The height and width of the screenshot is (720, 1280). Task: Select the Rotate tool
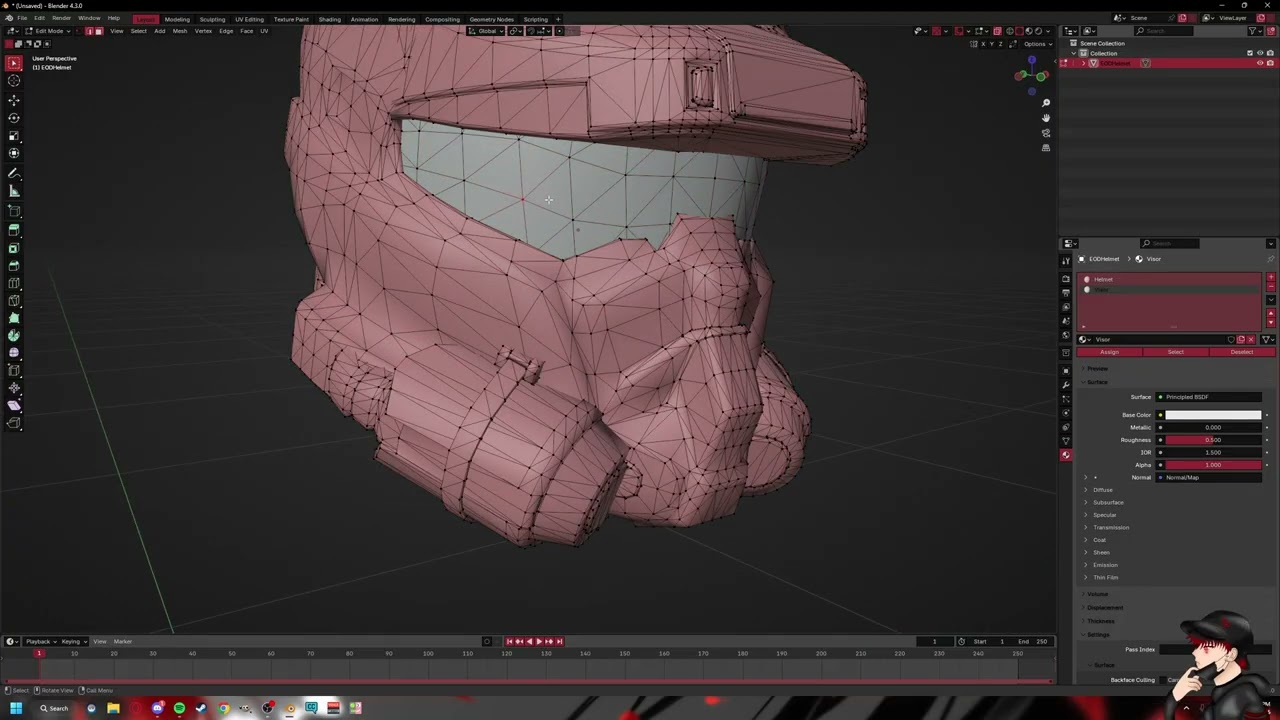click(14, 118)
